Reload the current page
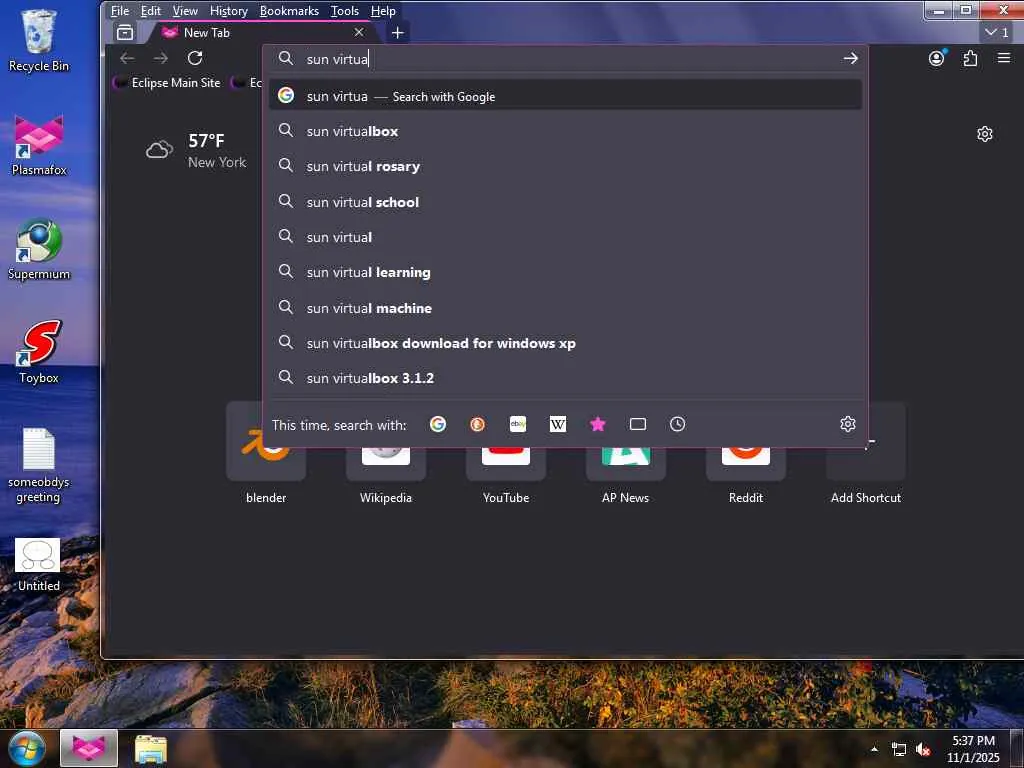1024x768 pixels. (195, 58)
